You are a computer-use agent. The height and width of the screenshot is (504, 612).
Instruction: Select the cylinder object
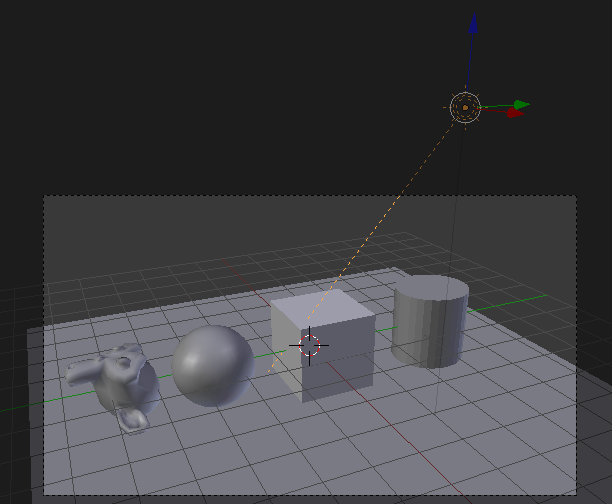pos(430,321)
